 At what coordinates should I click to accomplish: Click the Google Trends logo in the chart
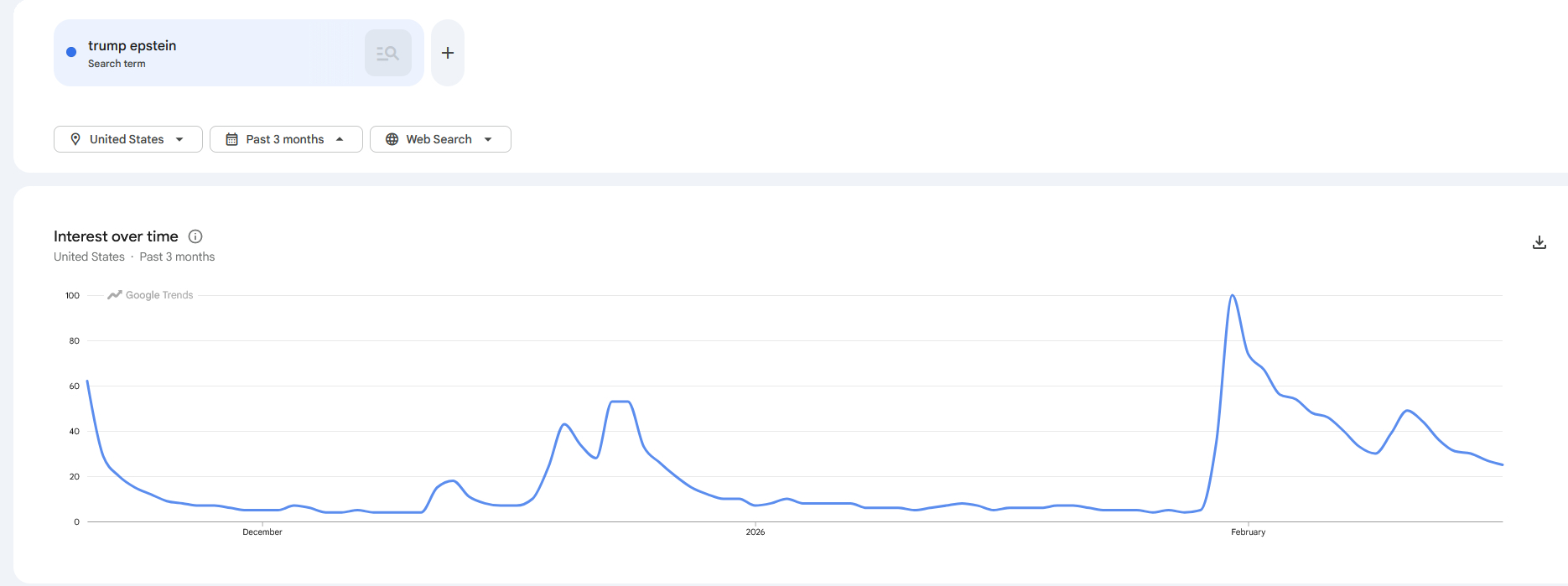pyautogui.click(x=151, y=295)
